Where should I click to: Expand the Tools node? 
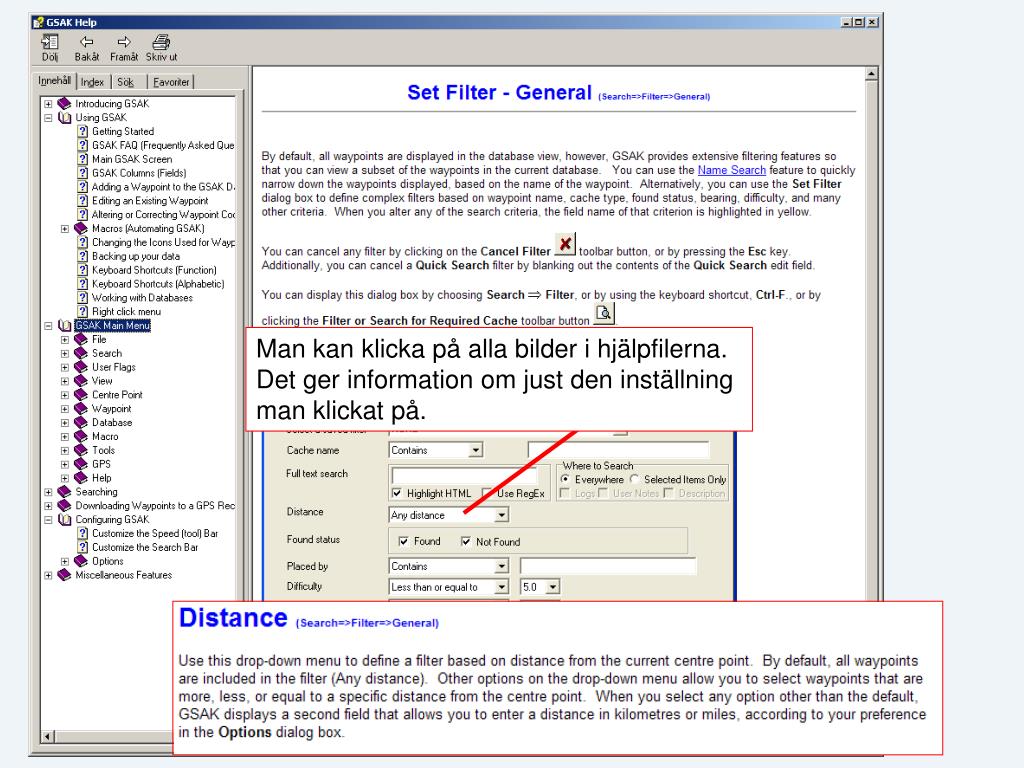click(65, 451)
